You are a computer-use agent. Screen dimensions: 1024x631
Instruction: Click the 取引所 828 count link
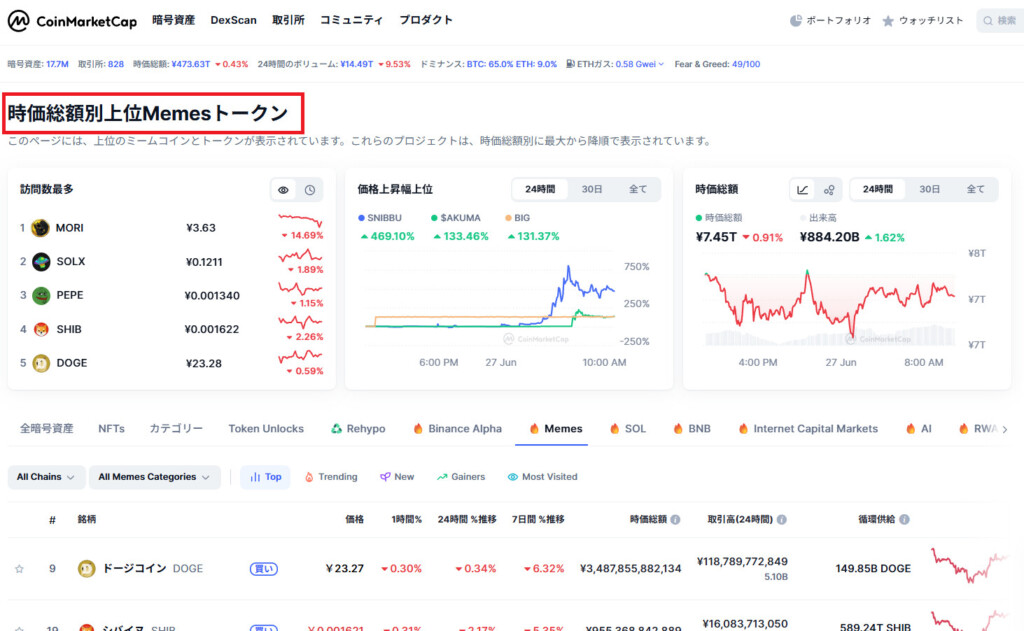pos(116,64)
